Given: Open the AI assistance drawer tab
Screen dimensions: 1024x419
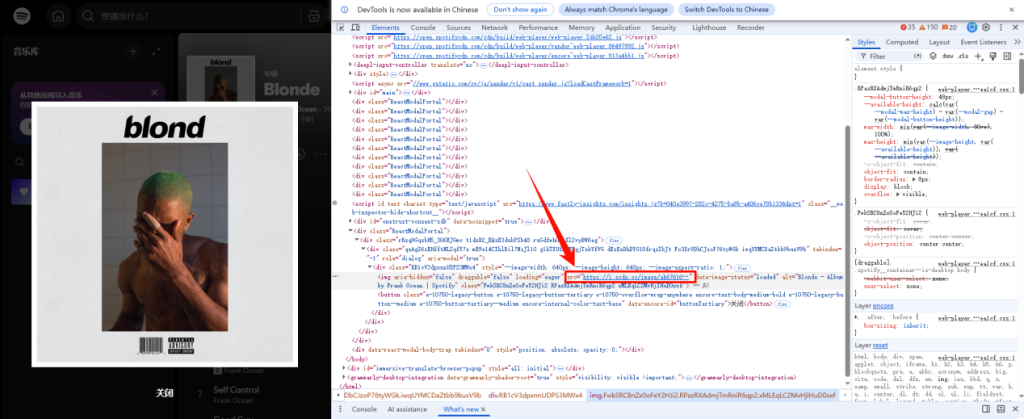Looking at the screenshot, I should click(x=407, y=409).
